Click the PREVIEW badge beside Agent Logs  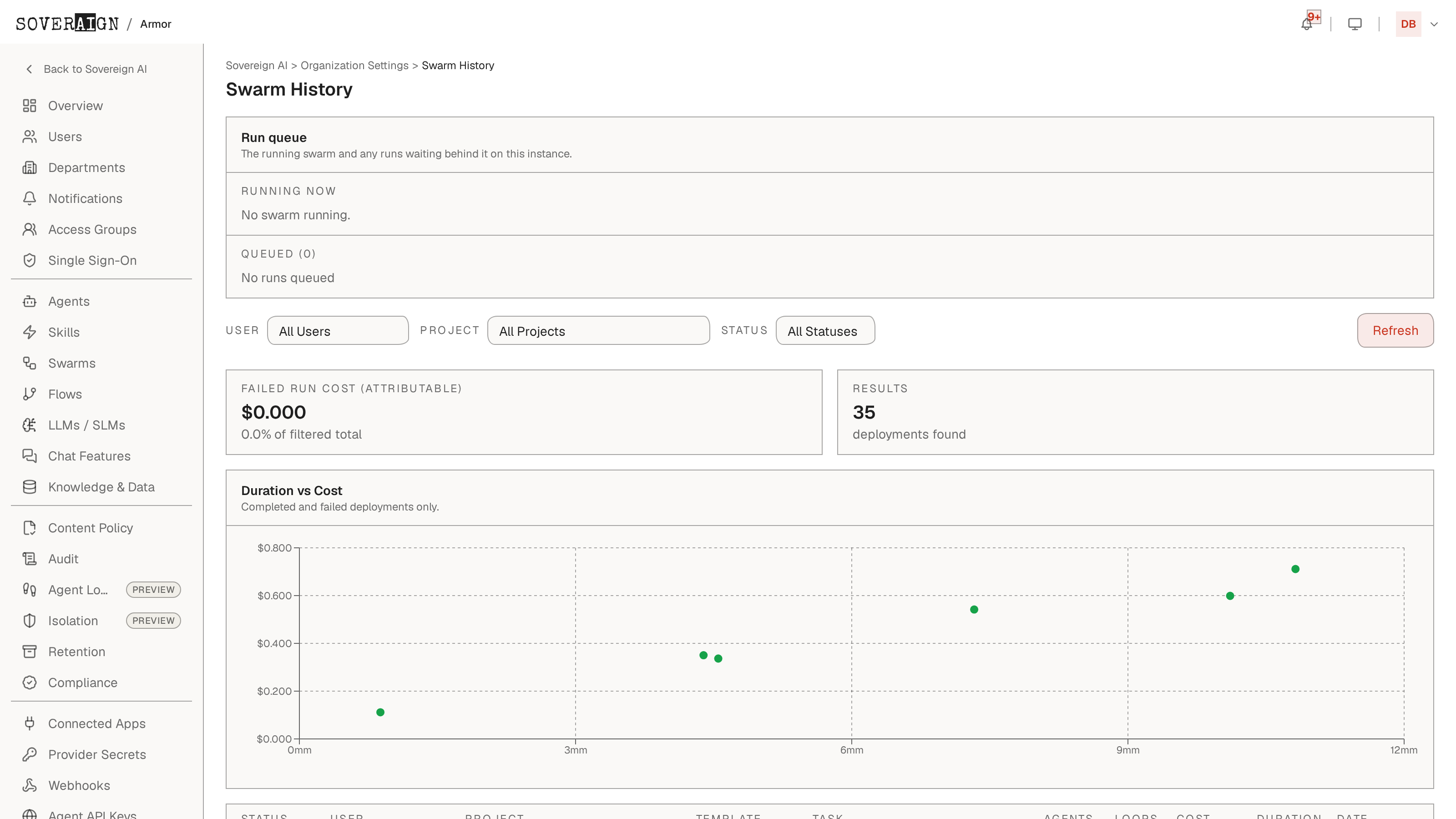tap(153, 590)
